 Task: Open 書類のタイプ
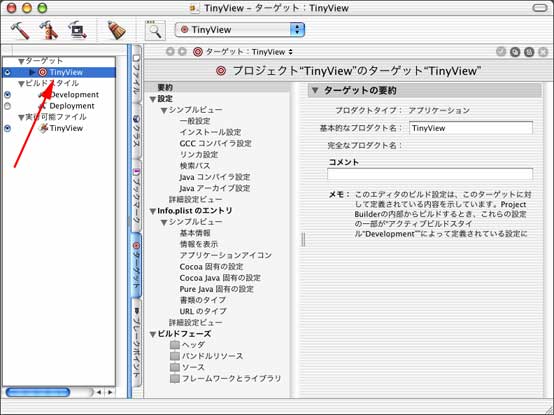(203, 300)
